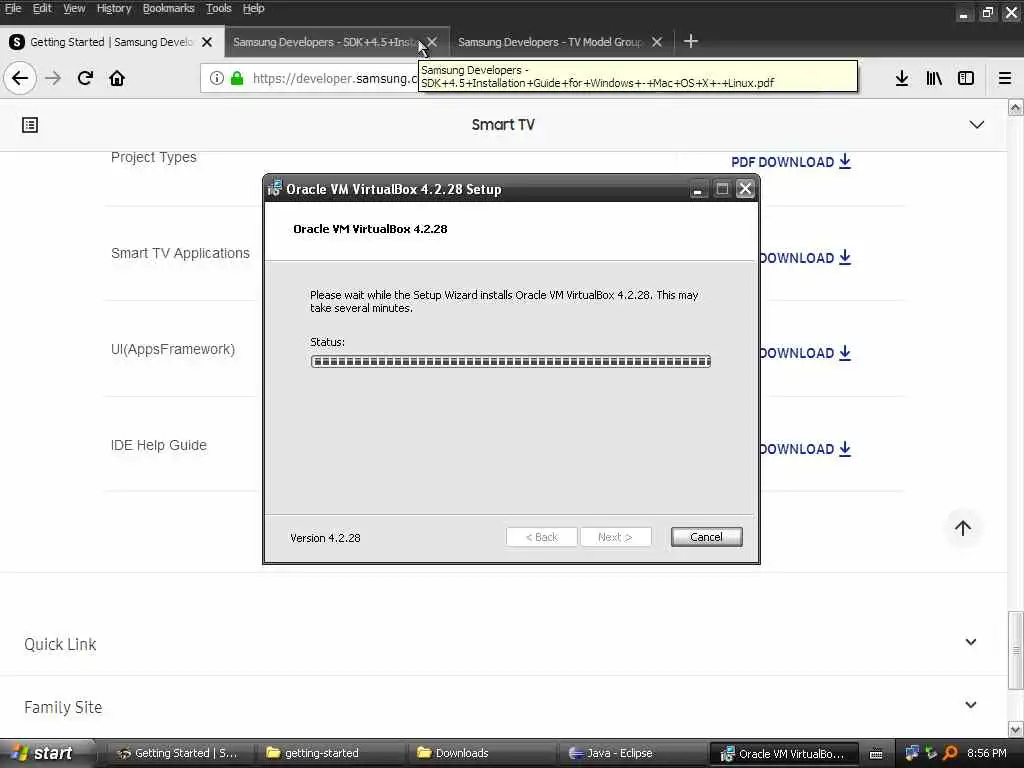Switch to Getting Started Samsung tab
The height and width of the screenshot is (768, 1024).
coord(111,42)
